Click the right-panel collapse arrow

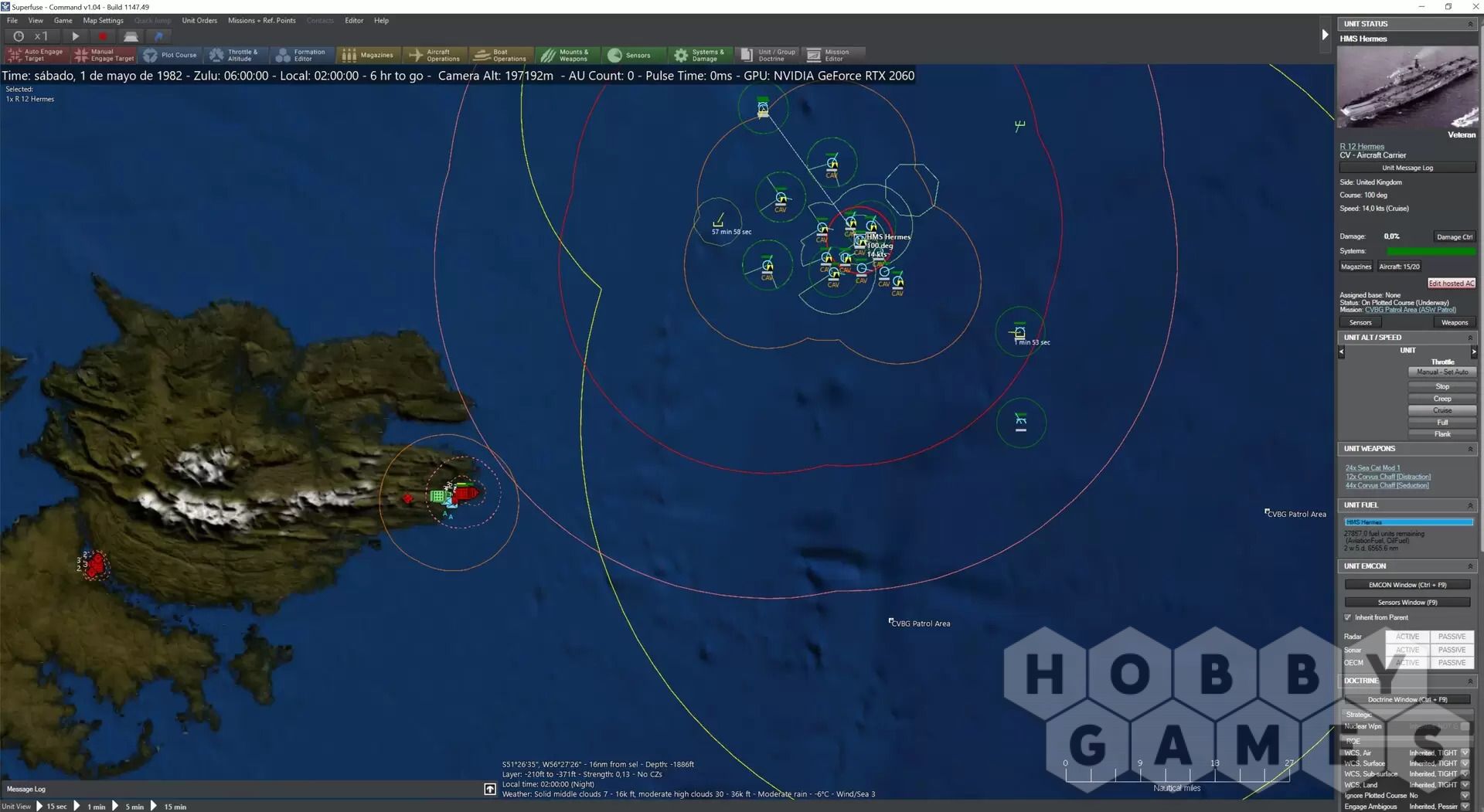(x=1325, y=35)
